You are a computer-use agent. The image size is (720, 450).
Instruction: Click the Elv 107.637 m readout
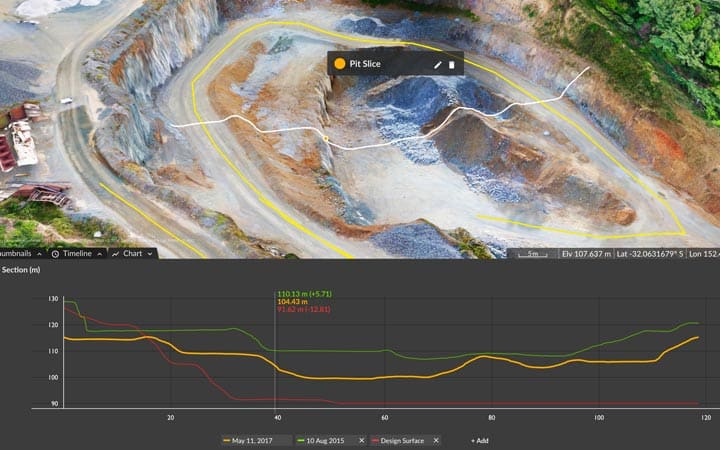586,254
